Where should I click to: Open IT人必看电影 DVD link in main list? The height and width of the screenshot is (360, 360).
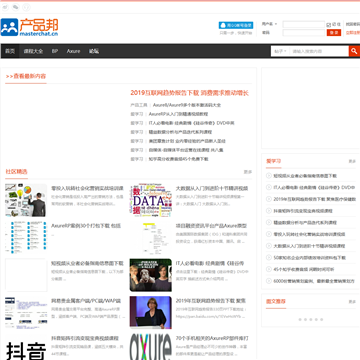pyautogui.click(x=191, y=123)
